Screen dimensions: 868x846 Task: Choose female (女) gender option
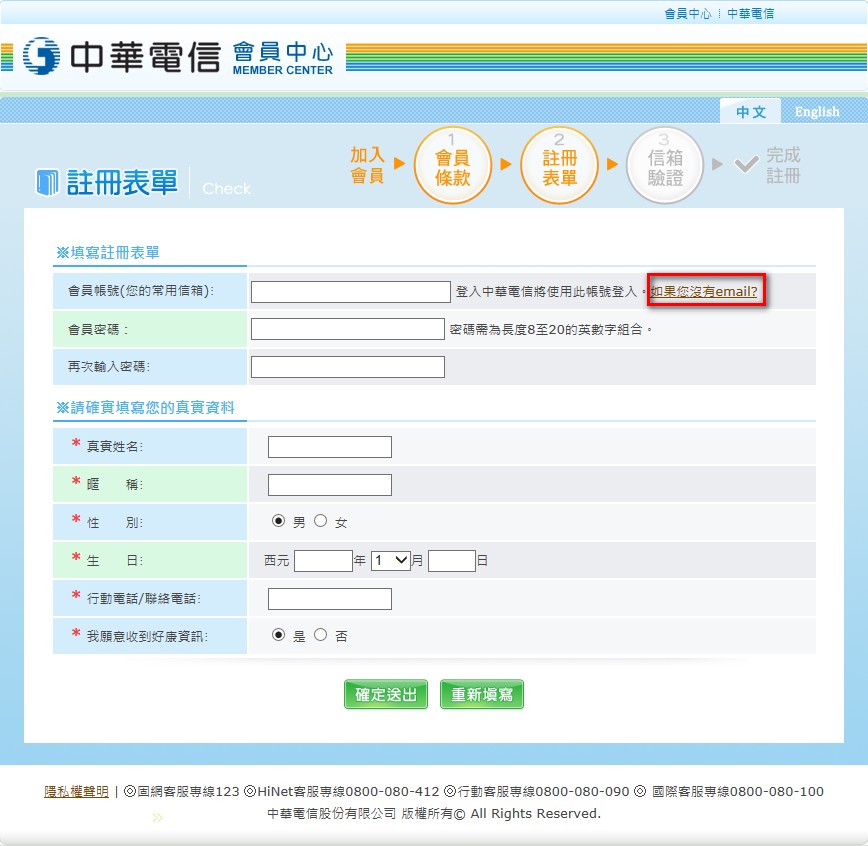[321, 521]
